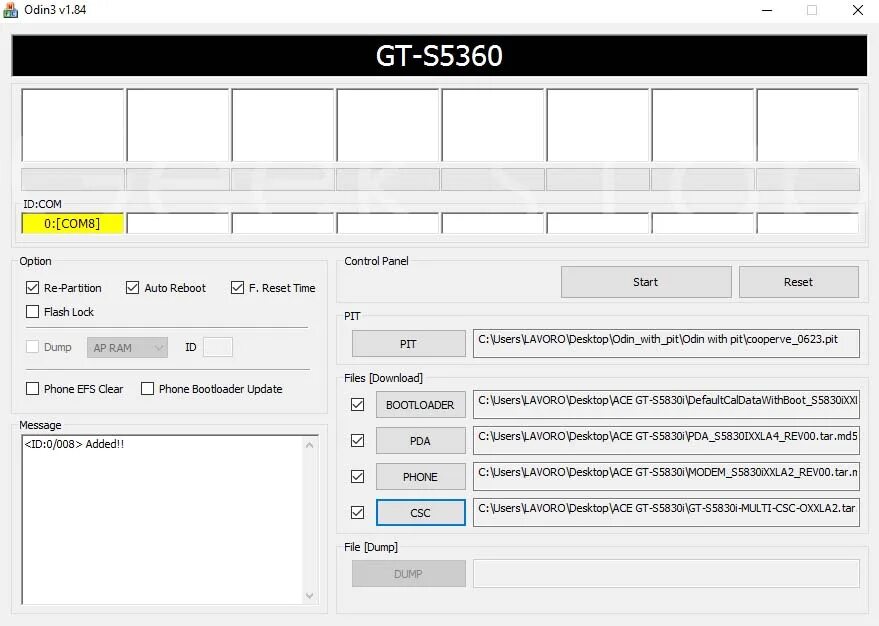879x626 pixels.
Task: Click the PHONE MODEM file path field
Action: click(666, 476)
